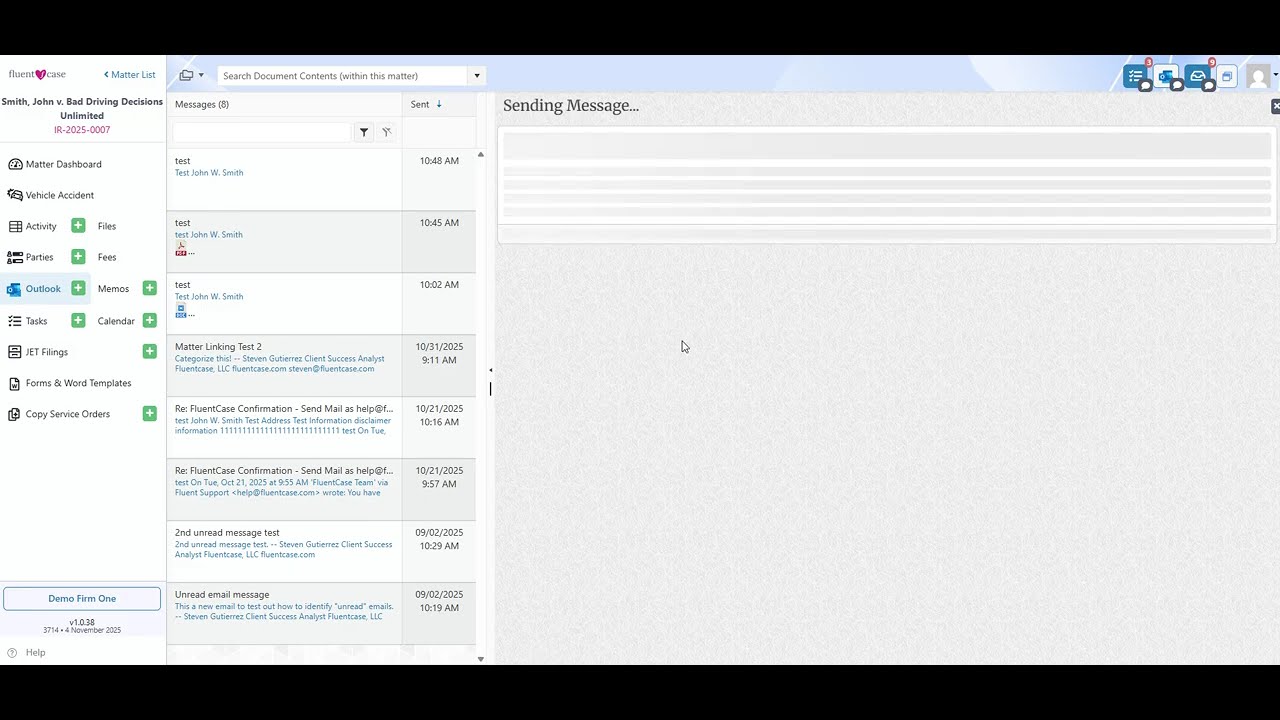The image size is (1280, 720).
Task: Open the user avatar menu
Action: pyautogui.click(x=1260, y=76)
